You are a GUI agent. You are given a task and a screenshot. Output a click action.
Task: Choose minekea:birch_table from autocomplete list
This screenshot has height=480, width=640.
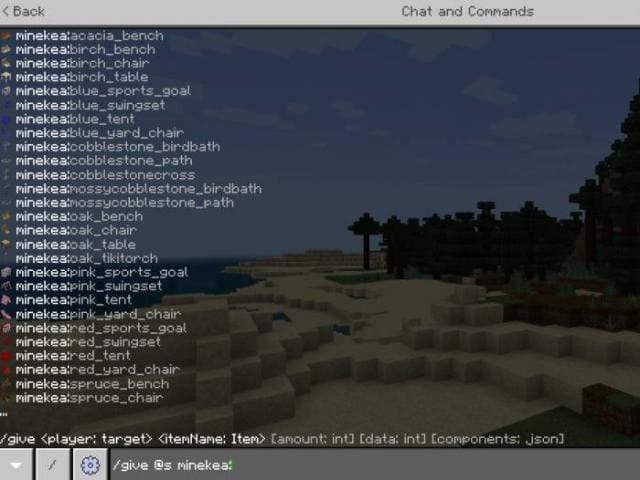point(81,77)
